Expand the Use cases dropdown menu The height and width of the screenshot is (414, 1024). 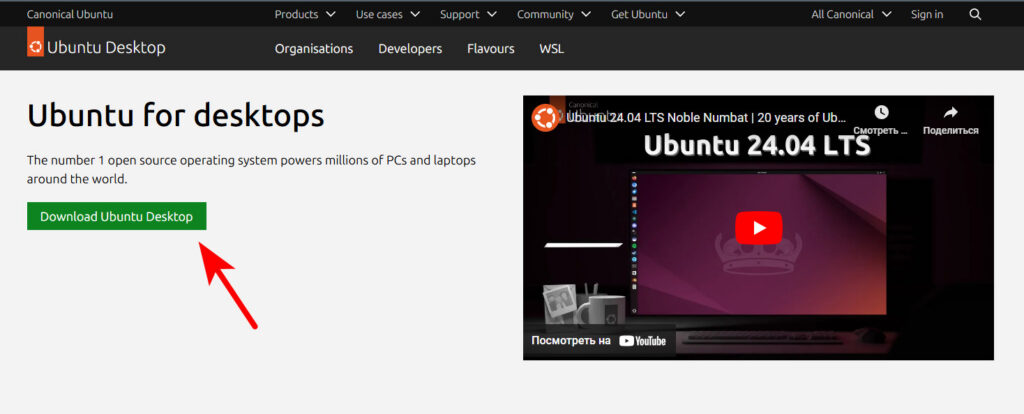tap(387, 14)
